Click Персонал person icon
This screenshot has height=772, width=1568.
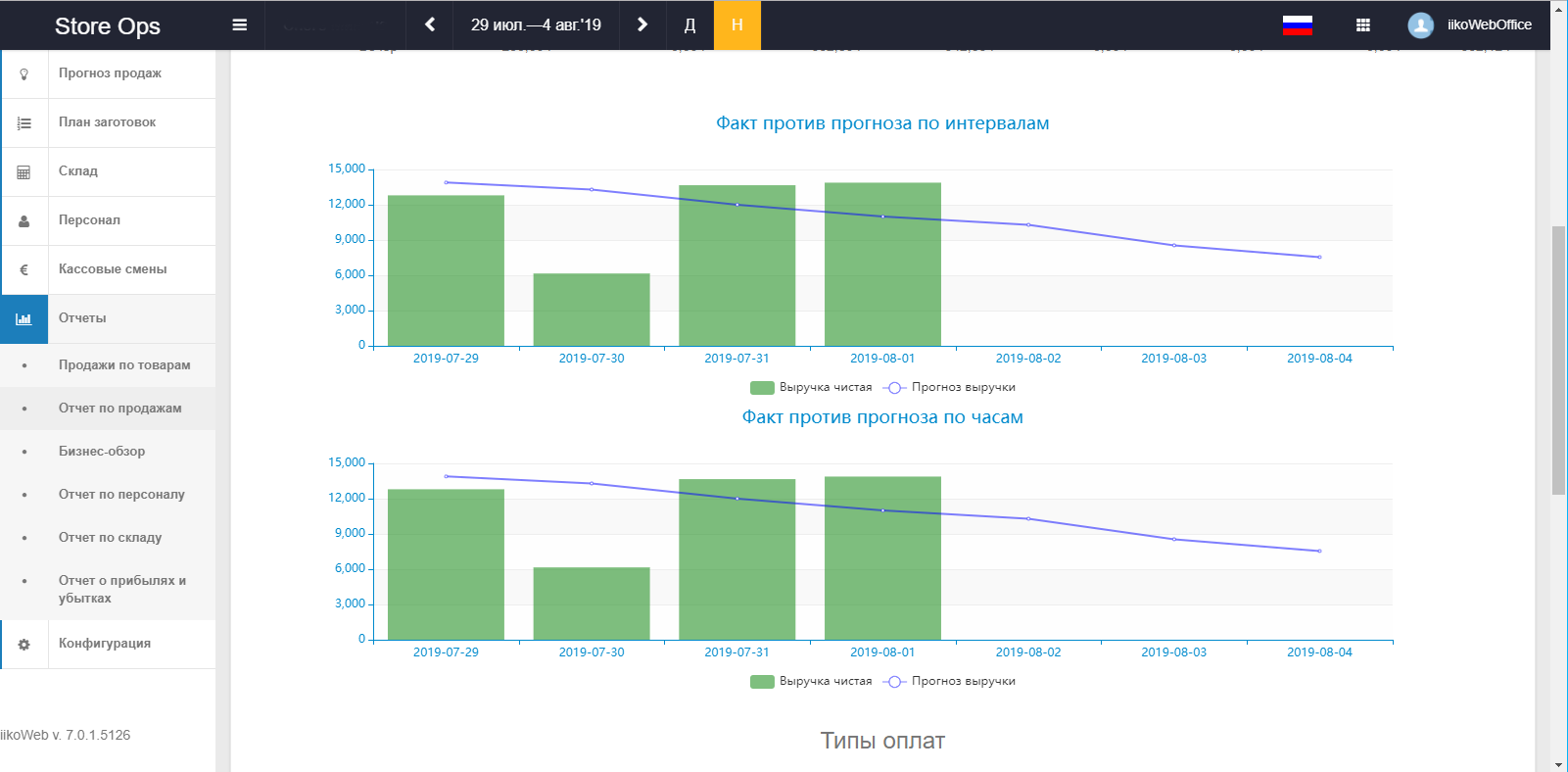[x=24, y=221]
